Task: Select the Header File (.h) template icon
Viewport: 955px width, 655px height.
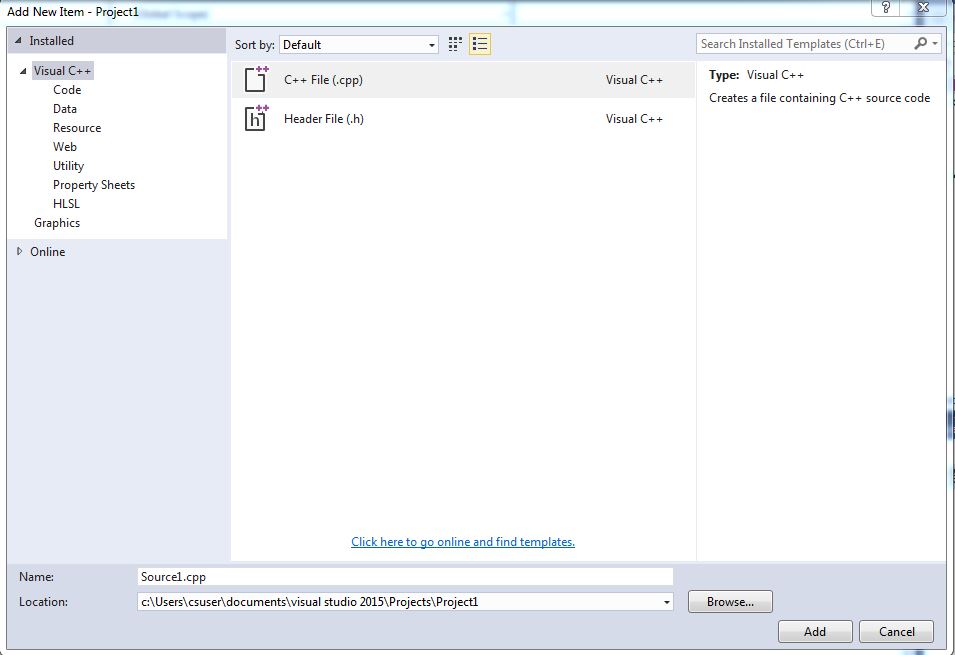Action: tap(256, 119)
